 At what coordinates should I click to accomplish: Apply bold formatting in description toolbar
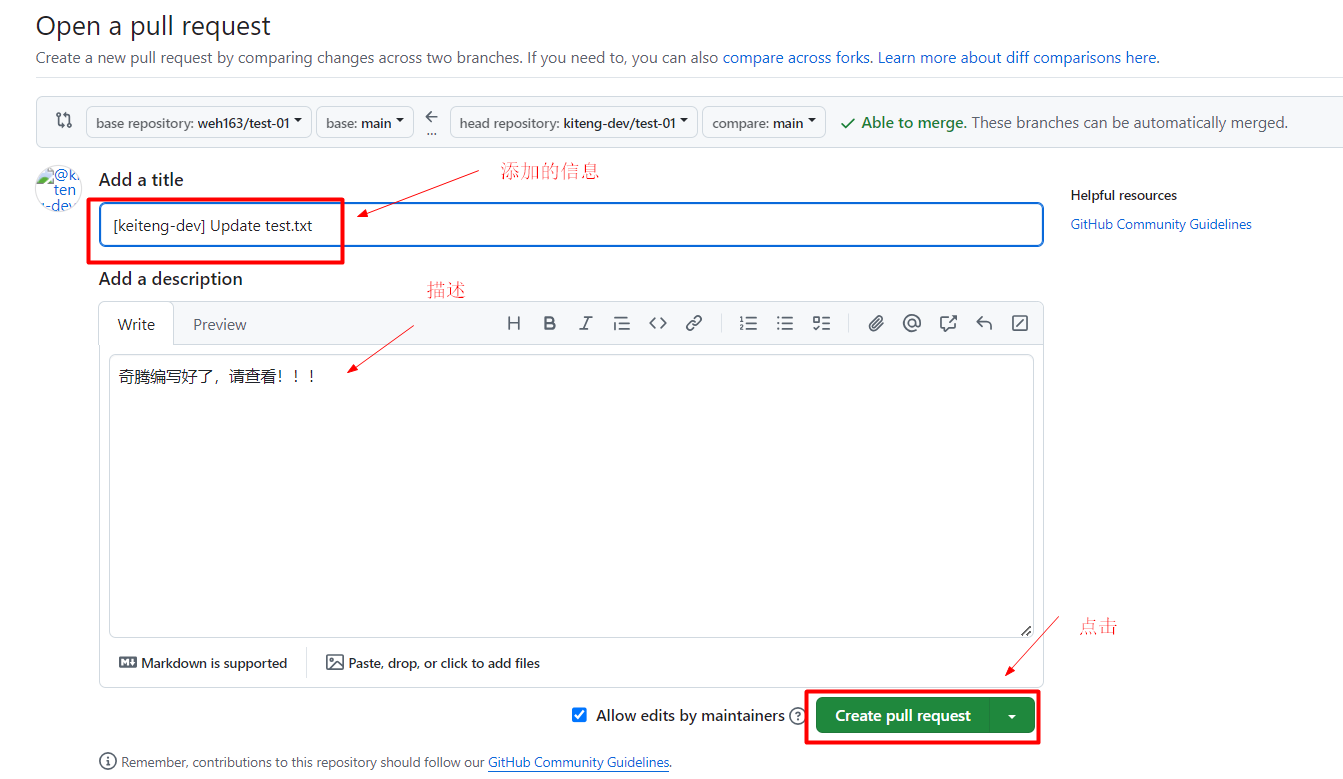[x=549, y=323]
